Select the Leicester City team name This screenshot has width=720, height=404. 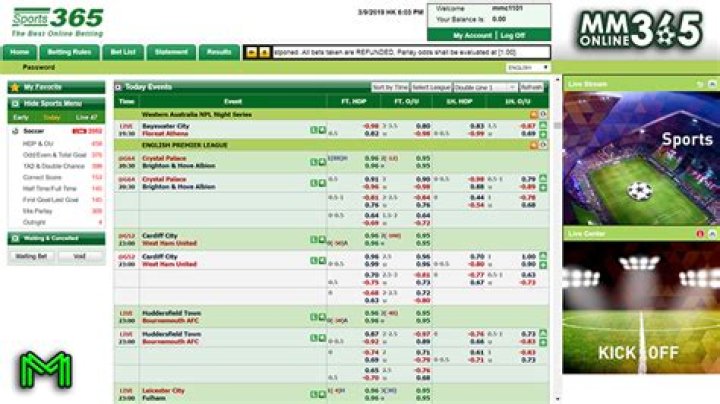tap(163, 391)
